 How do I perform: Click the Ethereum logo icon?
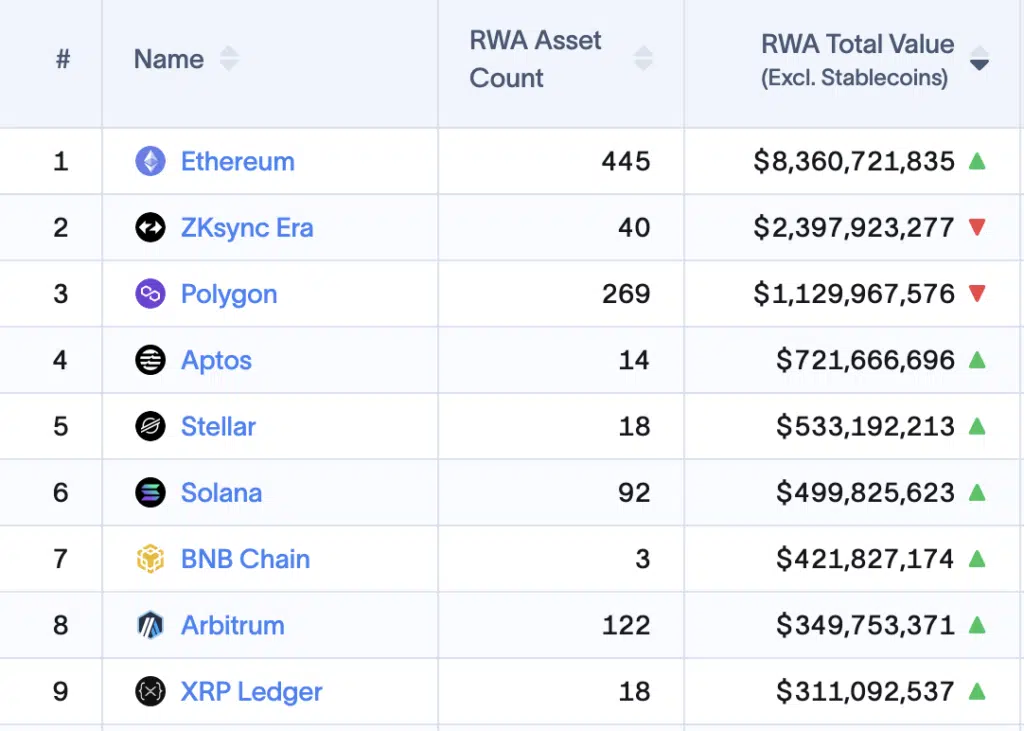150,161
